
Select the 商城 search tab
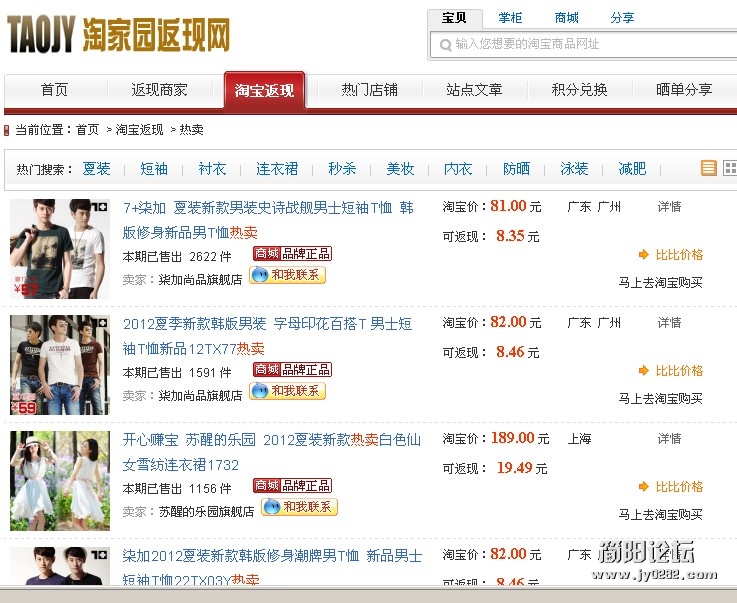[x=566, y=18]
